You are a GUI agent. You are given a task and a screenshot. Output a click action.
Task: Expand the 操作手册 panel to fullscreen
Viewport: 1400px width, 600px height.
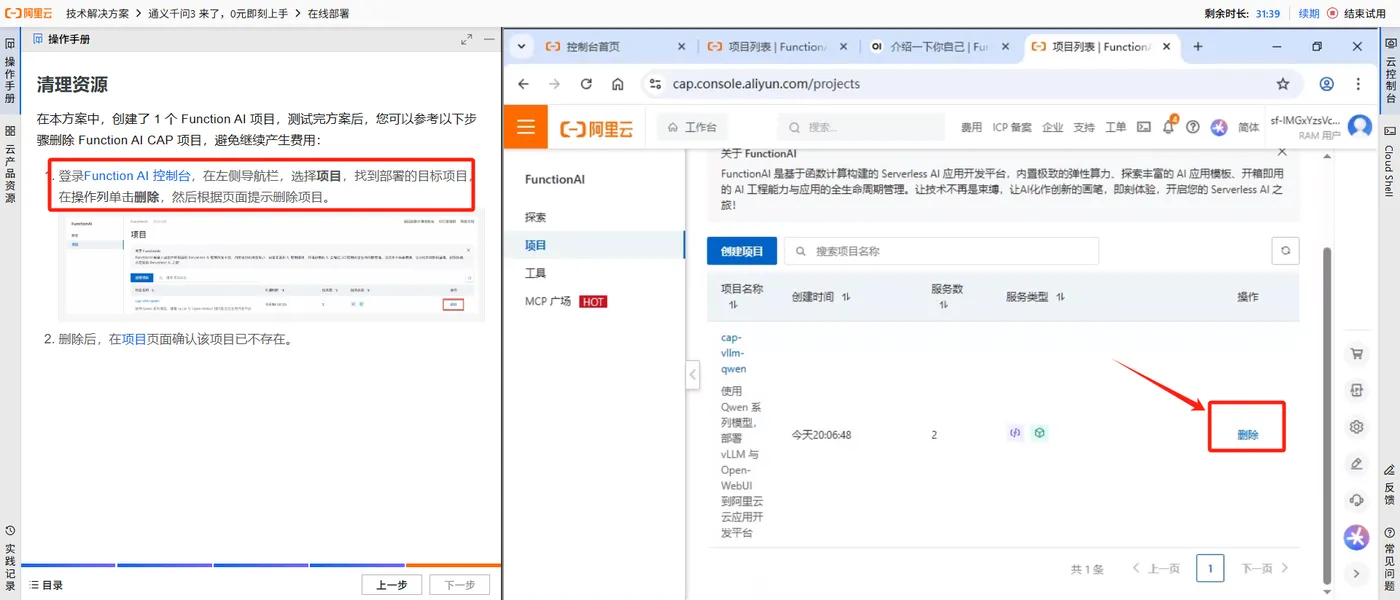(x=467, y=39)
